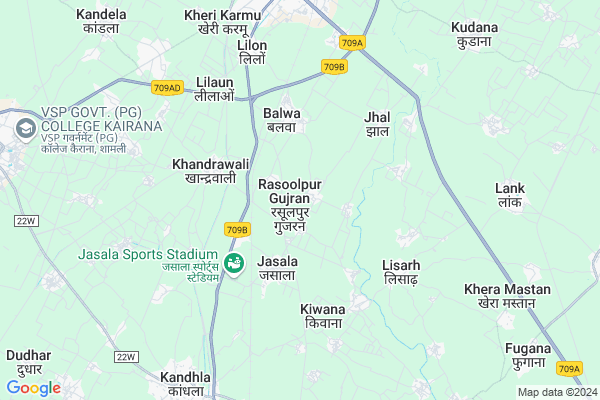Image resolution: width=600 pixels, height=400 pixels.
Task: Click the 22W road marker near Kandhla
Action: [126, 357]
